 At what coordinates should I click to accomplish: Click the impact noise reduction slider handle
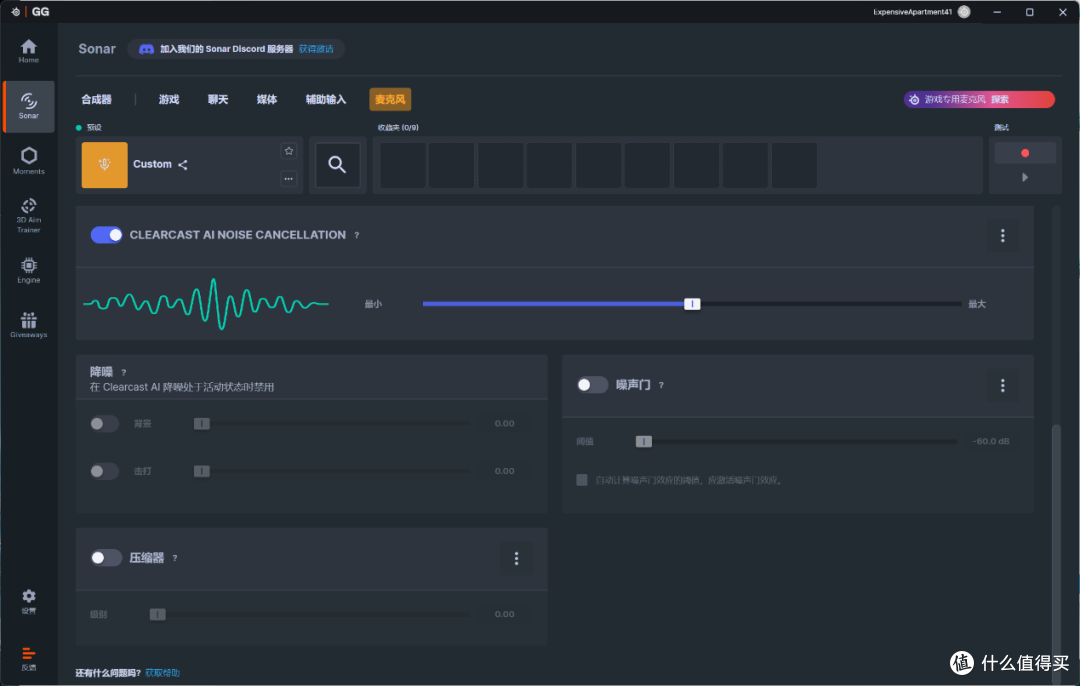[x=201, y=471]
